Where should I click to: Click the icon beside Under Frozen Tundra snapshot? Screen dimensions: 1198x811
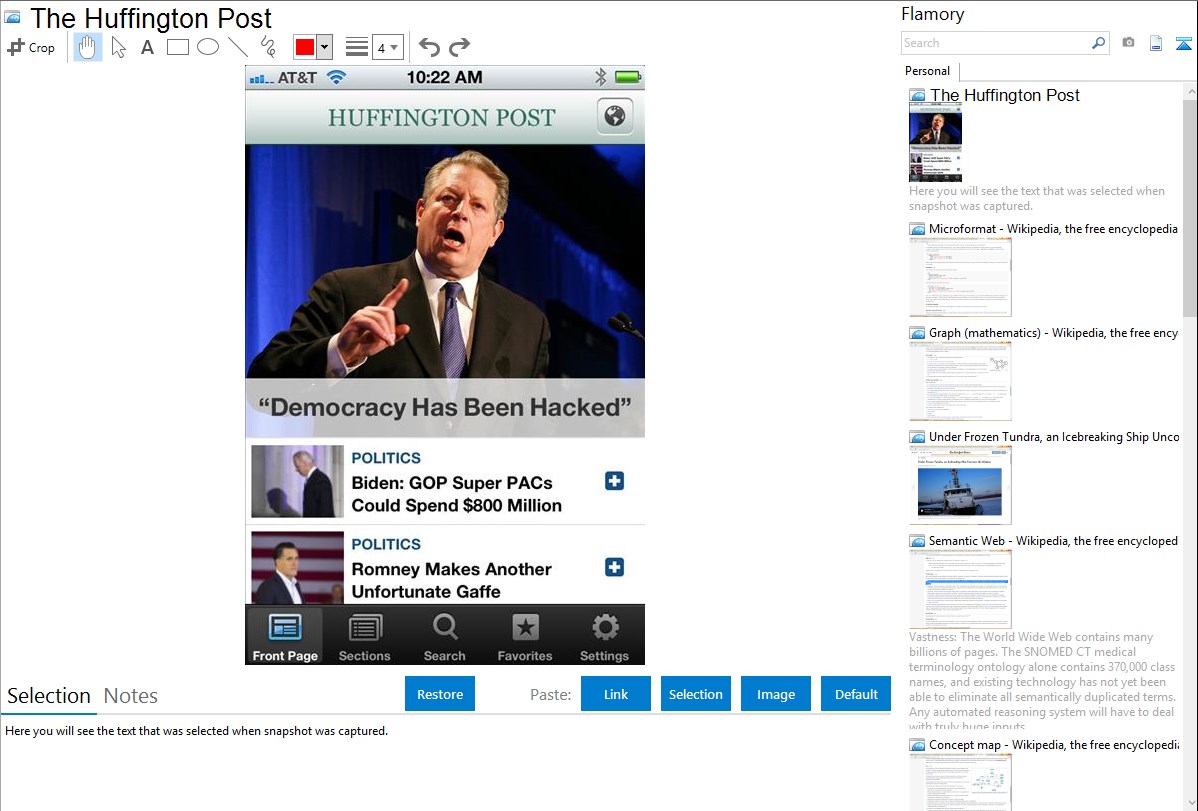click(x=918, y=437)
